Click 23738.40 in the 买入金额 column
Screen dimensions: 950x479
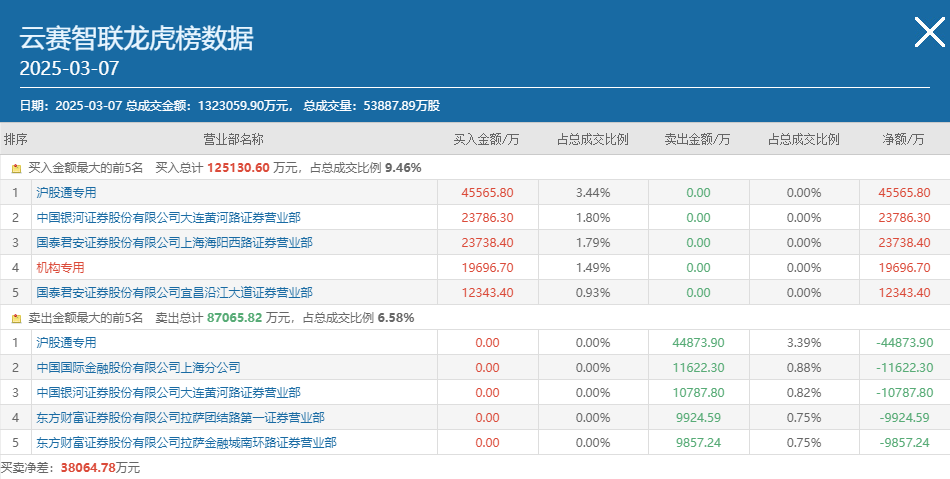pos(487,243)
